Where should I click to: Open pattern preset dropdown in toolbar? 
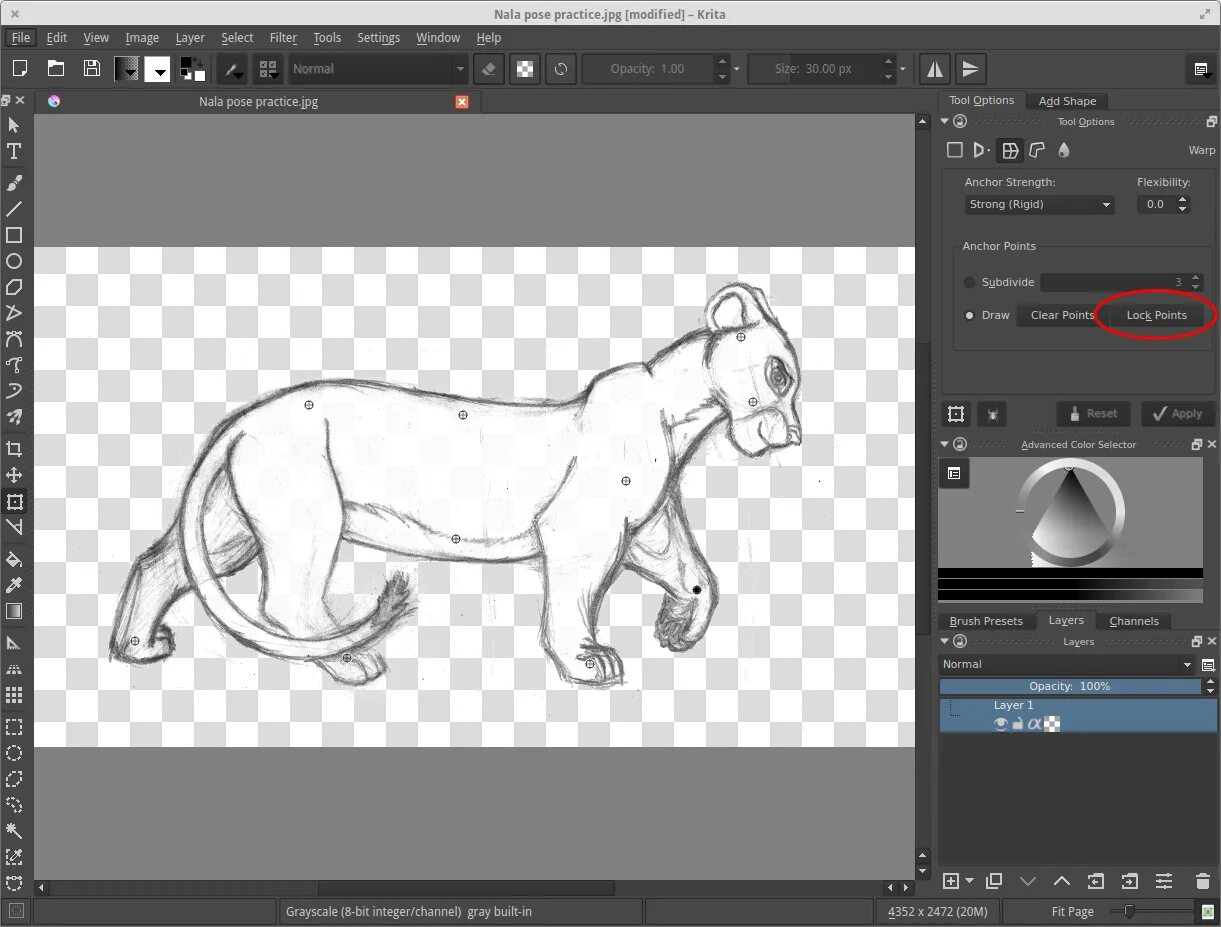158,69
